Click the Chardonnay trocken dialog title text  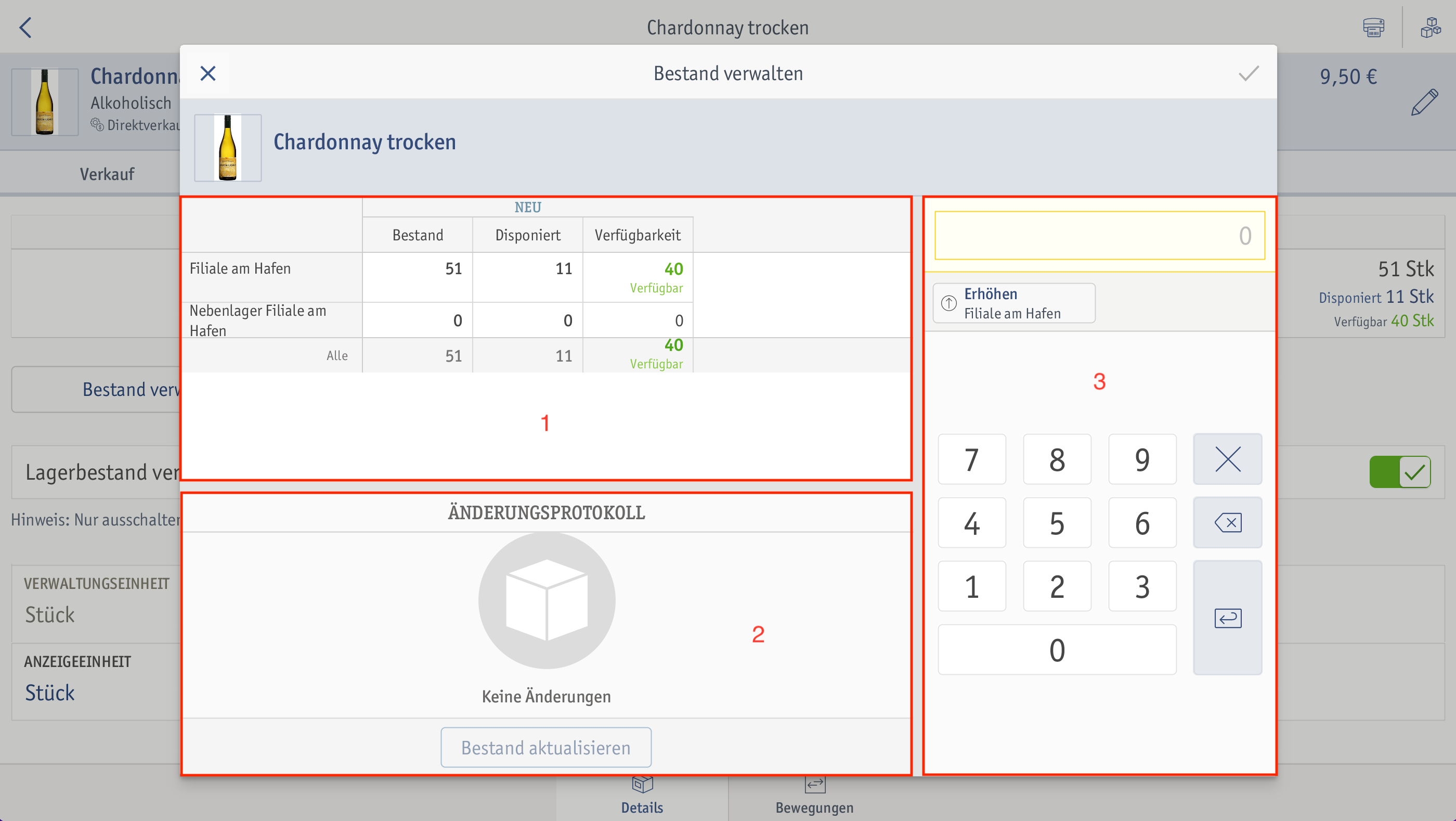365,142
